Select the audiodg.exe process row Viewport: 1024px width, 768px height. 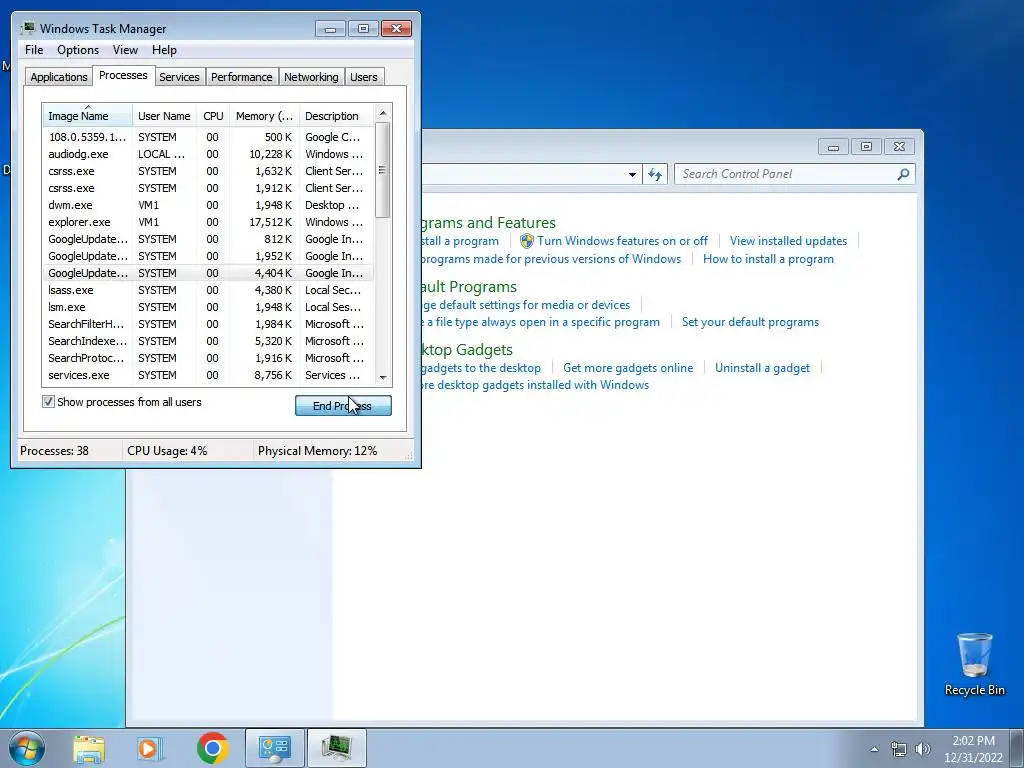208,154
